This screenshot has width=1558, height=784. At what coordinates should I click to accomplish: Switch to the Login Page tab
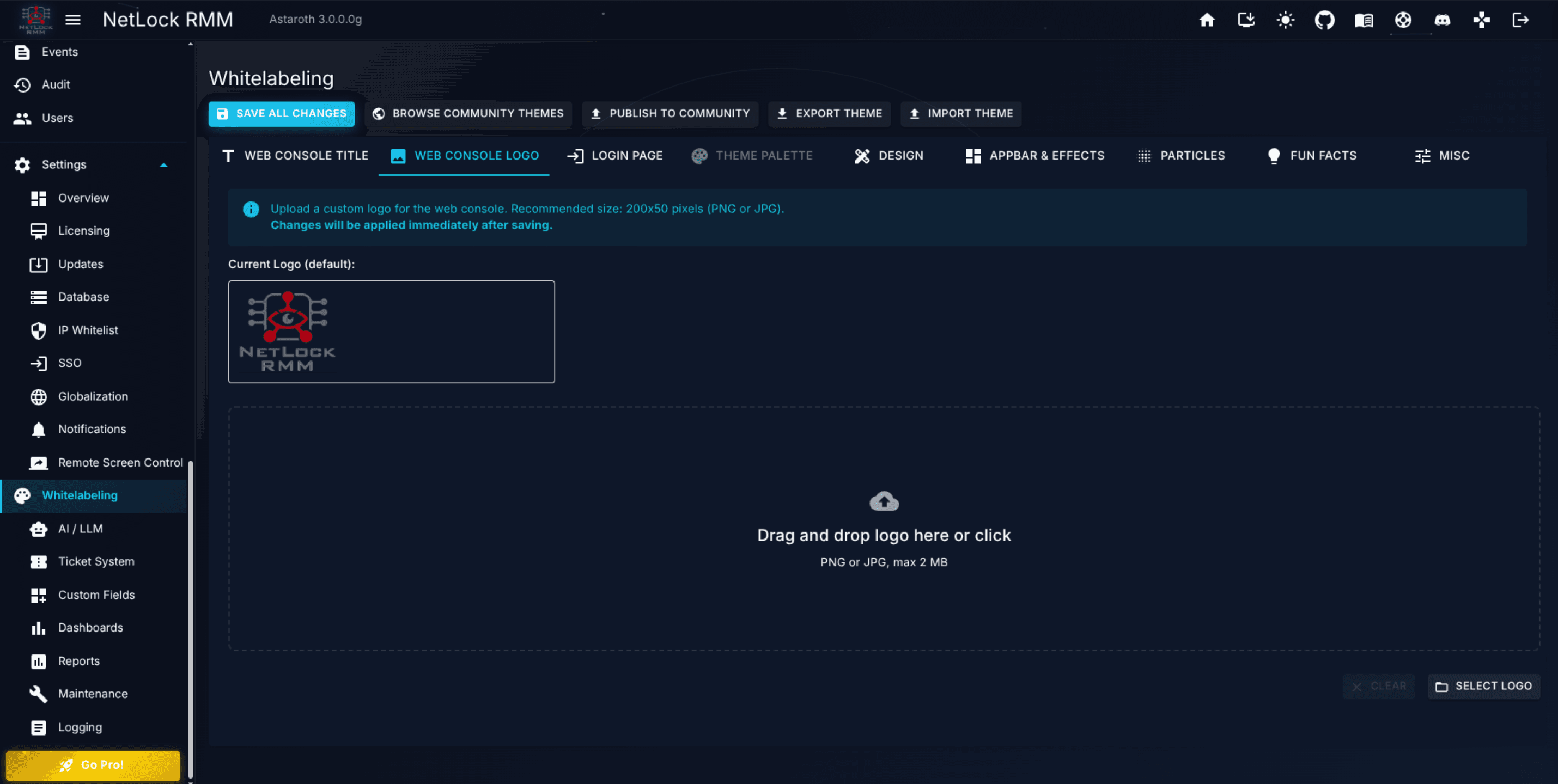(614, 156)
